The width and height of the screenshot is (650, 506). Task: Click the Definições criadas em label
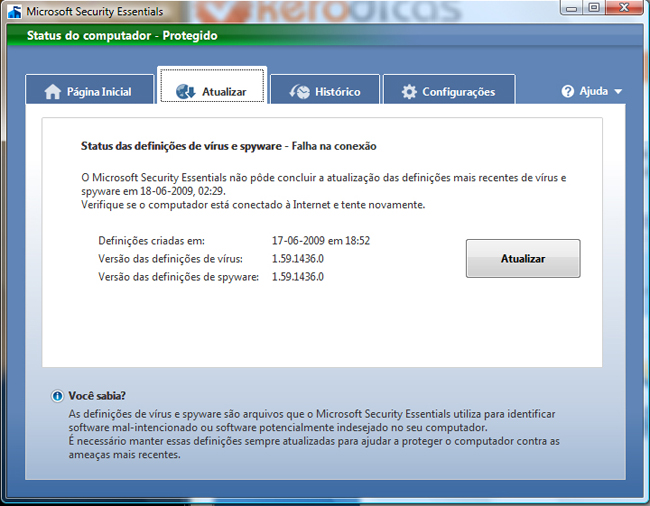coord(151,241)
